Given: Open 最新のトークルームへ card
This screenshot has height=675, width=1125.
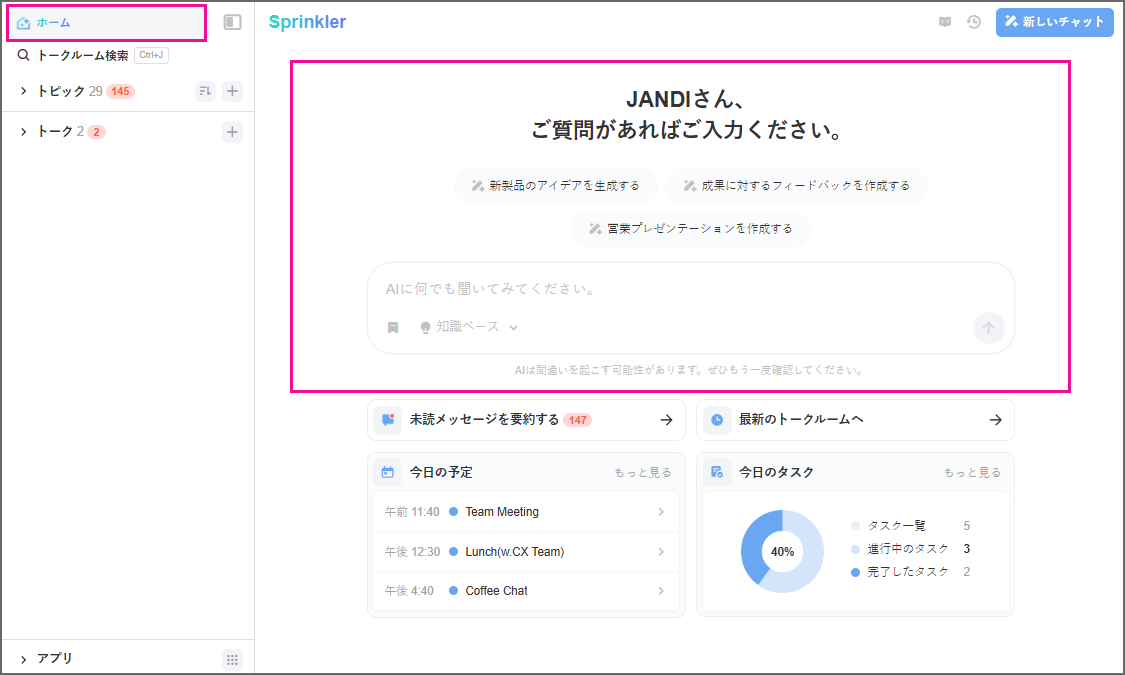Looking at the screenshot, I should tap(855, 420).
